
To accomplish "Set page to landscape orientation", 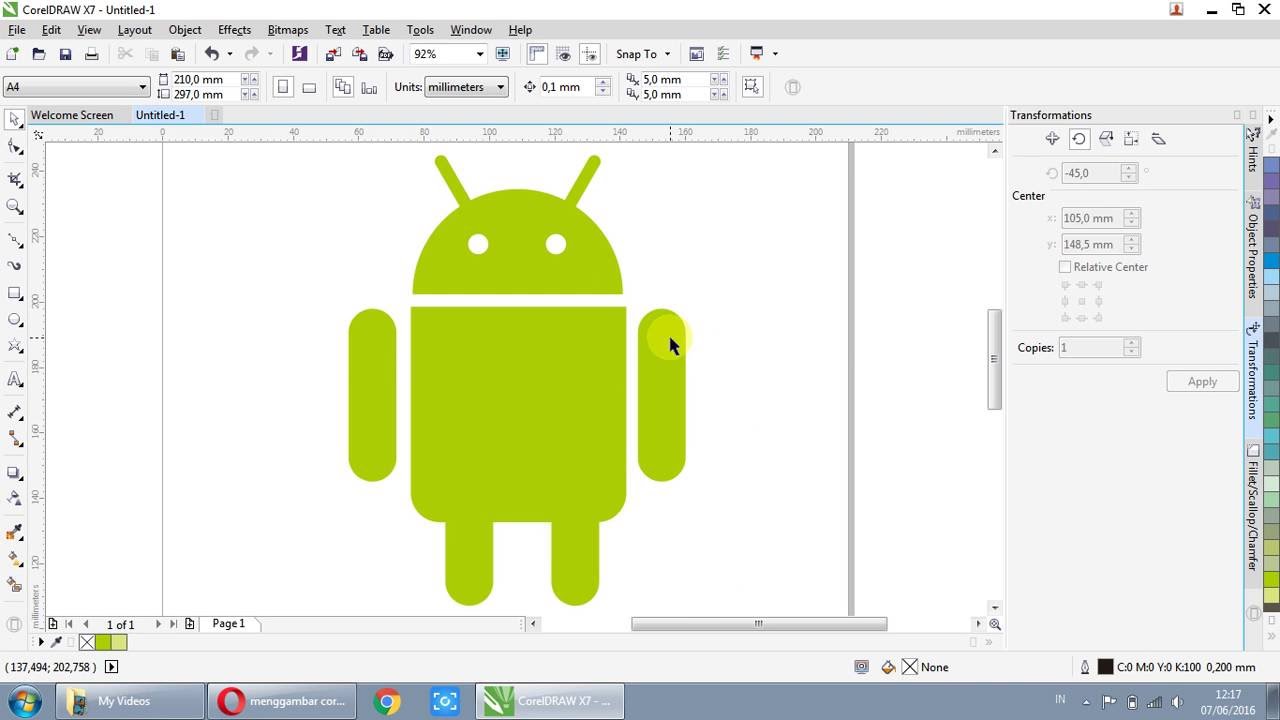I will pyautogui.click(x=309, y=87).
